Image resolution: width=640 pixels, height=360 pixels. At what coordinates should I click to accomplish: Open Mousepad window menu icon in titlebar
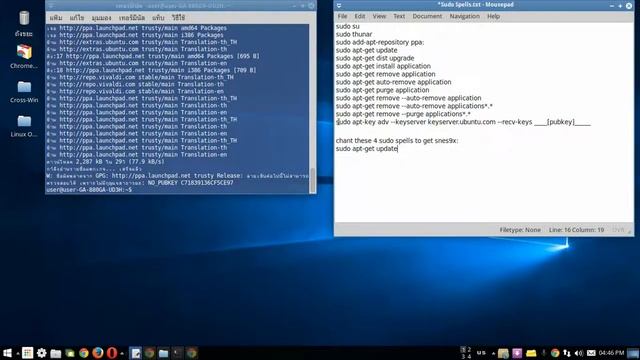pyautogui.click(x=339, y=5)
